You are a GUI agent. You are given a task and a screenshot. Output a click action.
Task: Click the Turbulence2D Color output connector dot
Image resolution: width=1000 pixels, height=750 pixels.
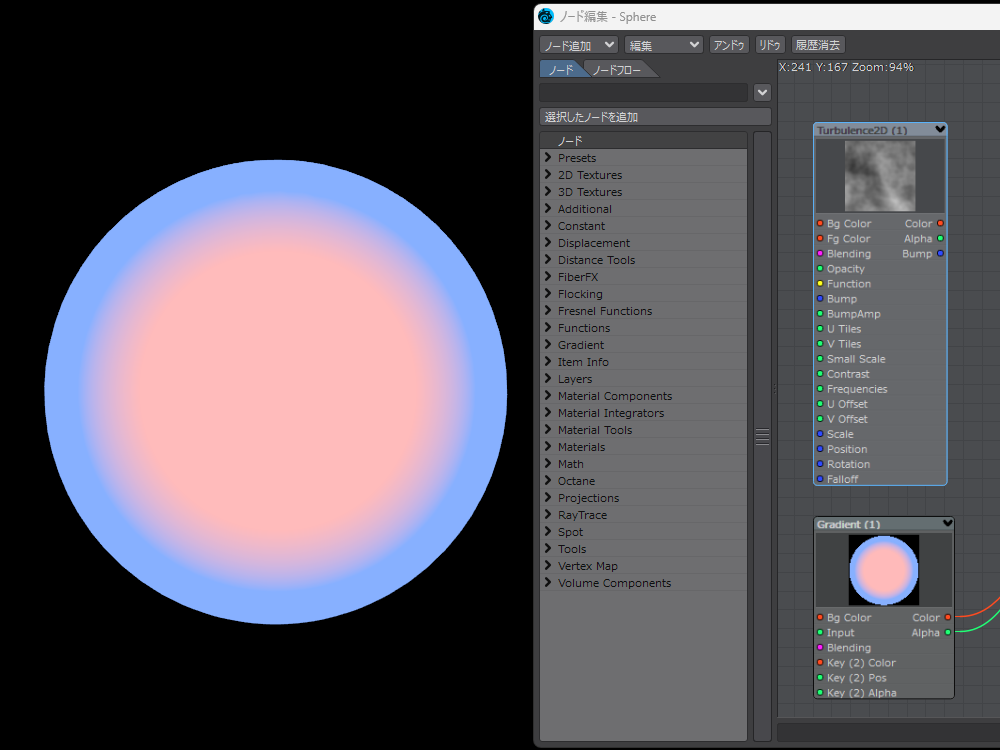(940, 224)
